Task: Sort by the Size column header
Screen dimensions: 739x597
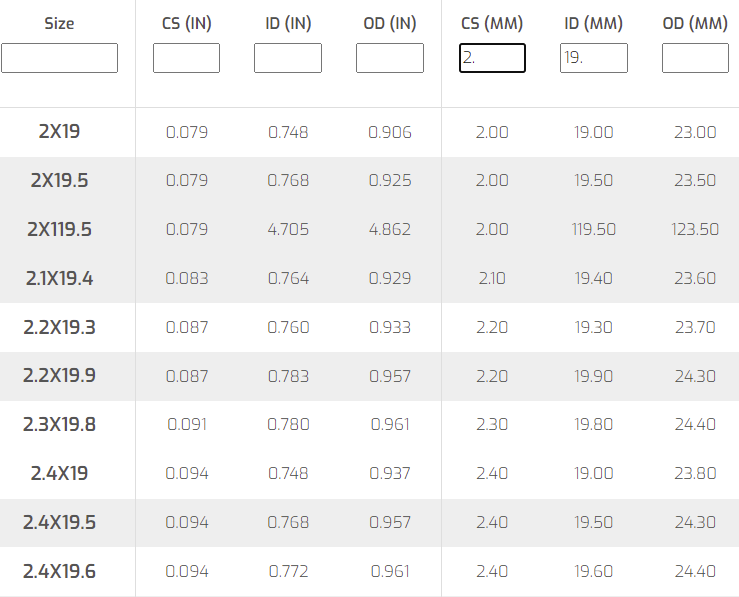Action: pos(59,23)
